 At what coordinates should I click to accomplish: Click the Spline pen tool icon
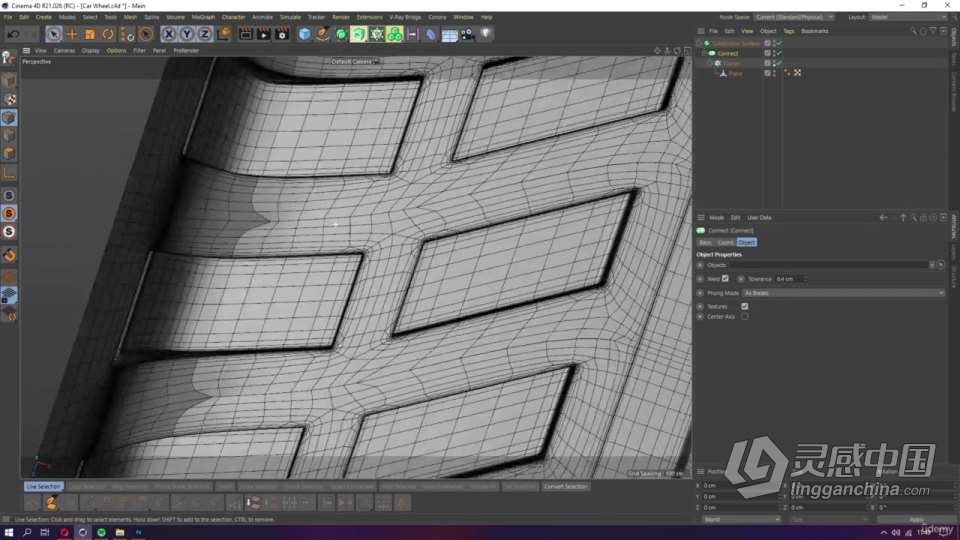click(323, 34)
